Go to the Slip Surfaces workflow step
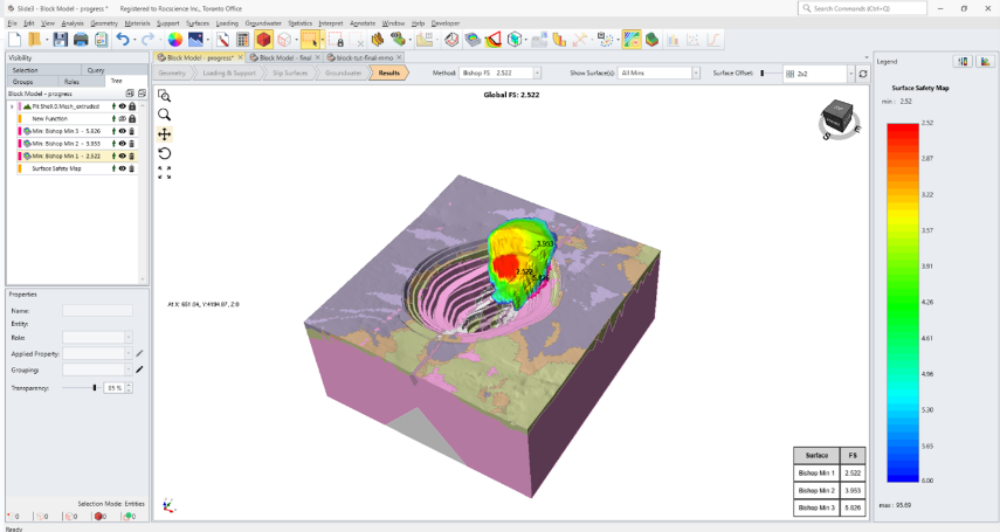This screenshot has width=1000, height=532. (290, 73)
